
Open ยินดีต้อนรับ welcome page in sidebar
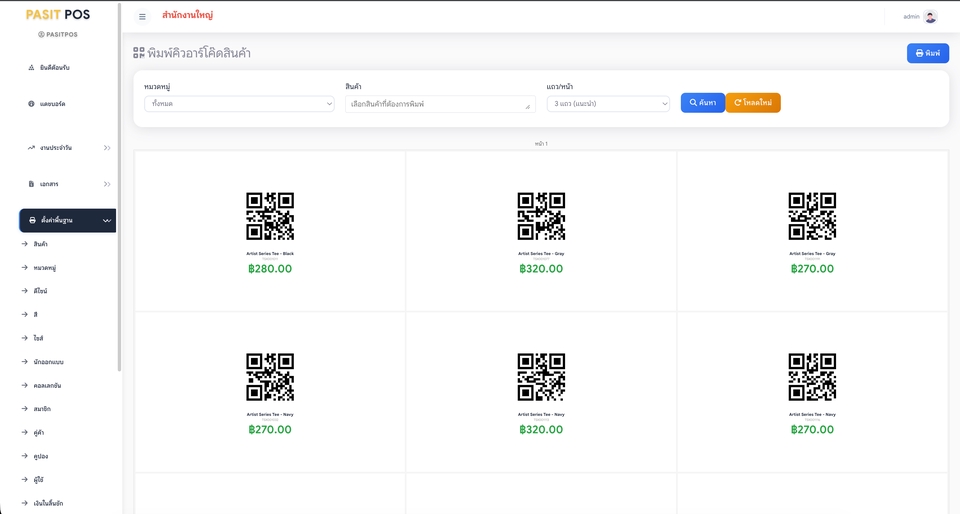pos(54,68)
